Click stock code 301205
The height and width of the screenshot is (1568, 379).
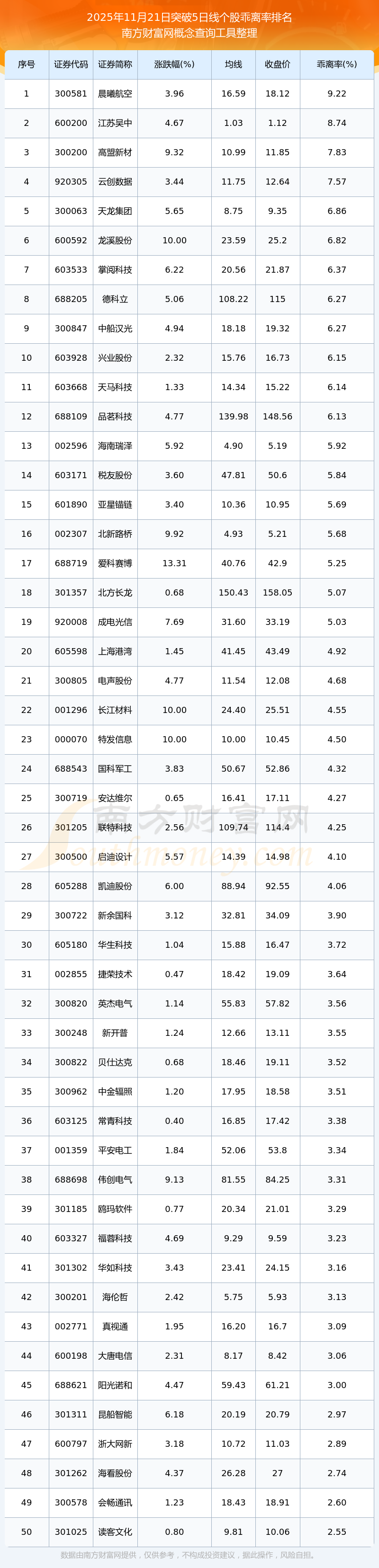(x=71, y=828)
